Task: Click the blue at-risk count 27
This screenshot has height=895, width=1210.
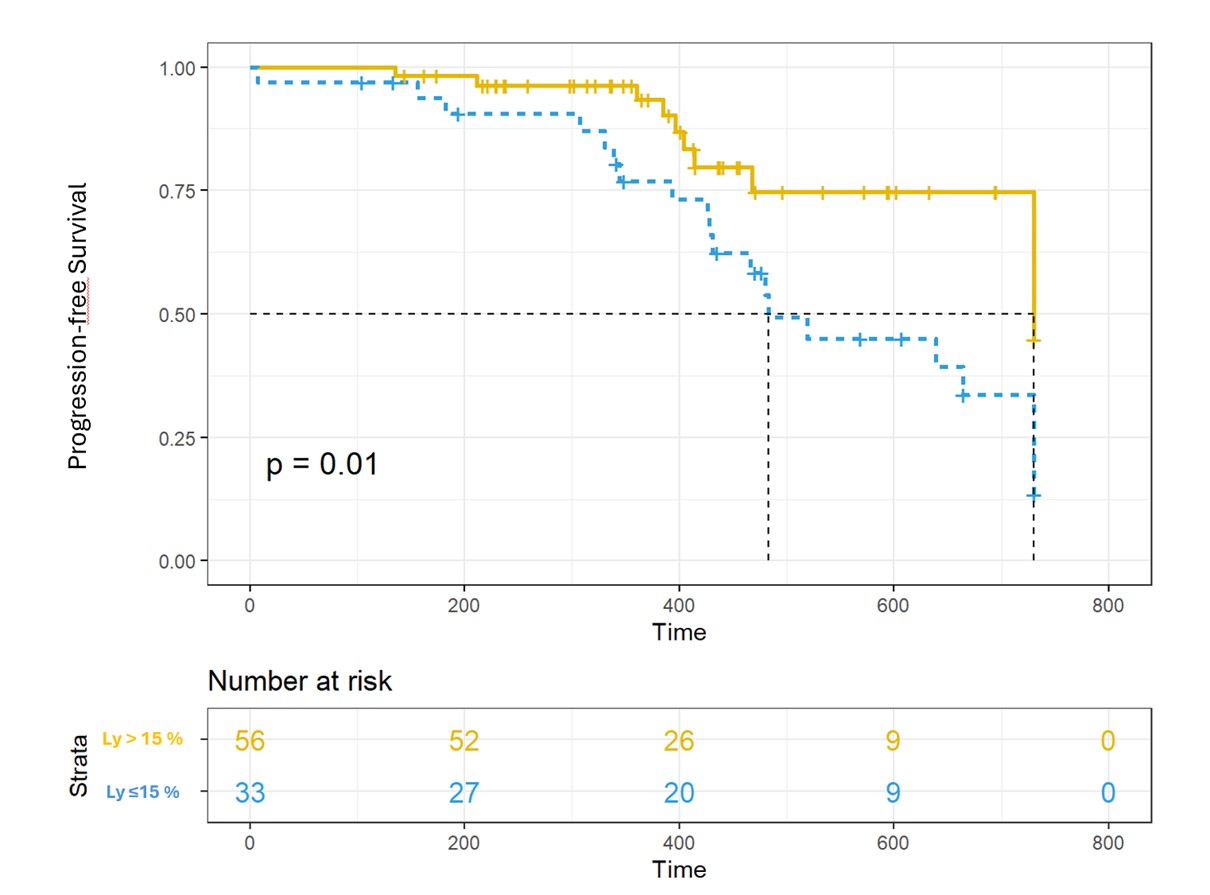Action: click(x=464, y=793)
